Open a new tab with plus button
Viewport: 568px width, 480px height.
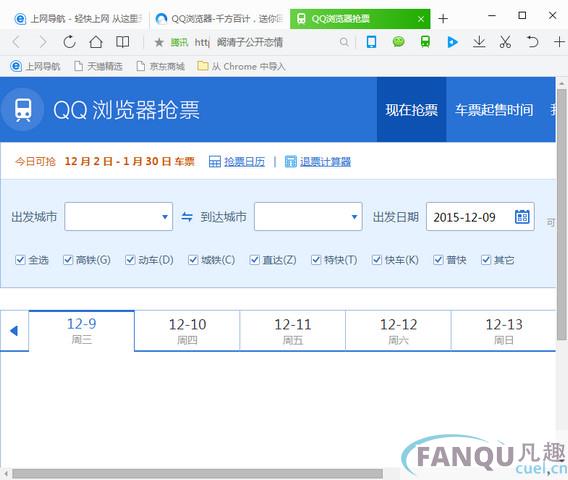click(x=443, y=18)
